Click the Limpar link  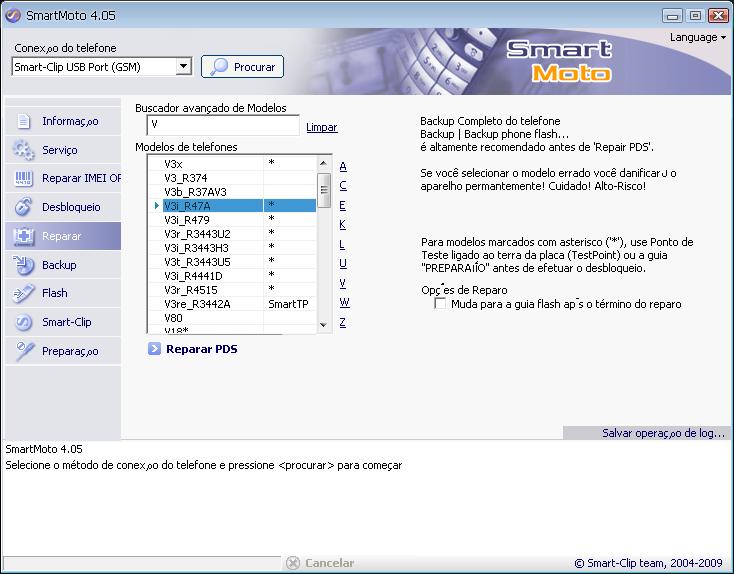(322, 127)
